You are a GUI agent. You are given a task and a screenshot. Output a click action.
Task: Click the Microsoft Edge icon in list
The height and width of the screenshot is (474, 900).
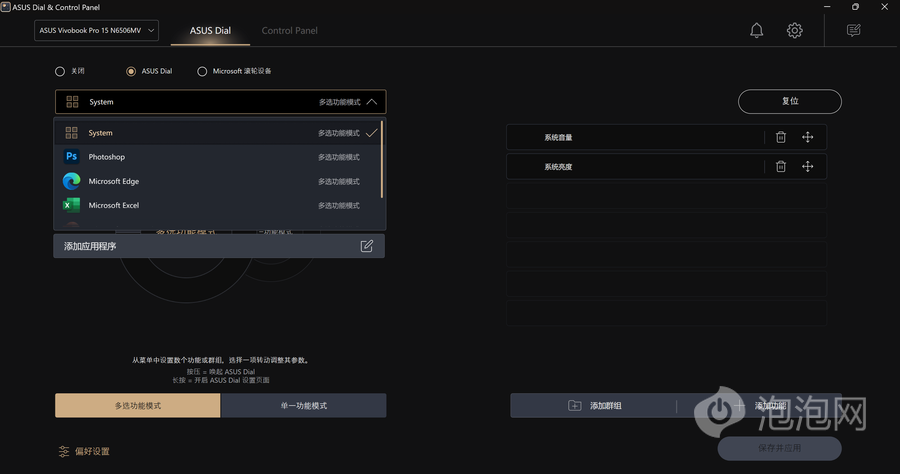pyautogui.click(x=71, y=181)
